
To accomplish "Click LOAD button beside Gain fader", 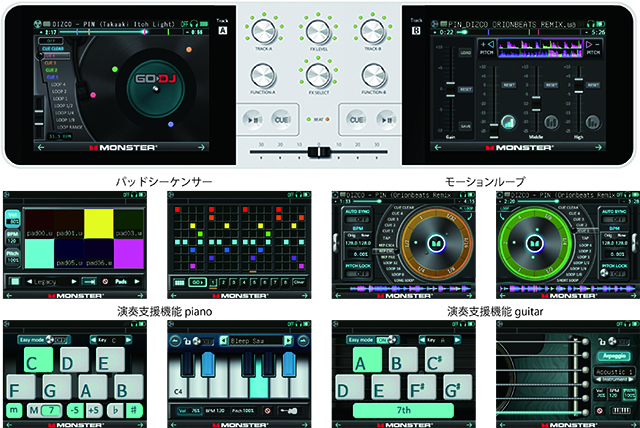I will (466, 53).
